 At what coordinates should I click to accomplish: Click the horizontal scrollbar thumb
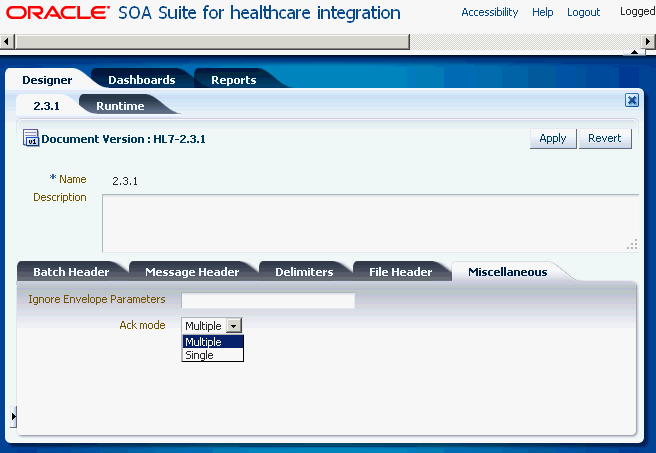pyautogui.click(x=212, y=42)
